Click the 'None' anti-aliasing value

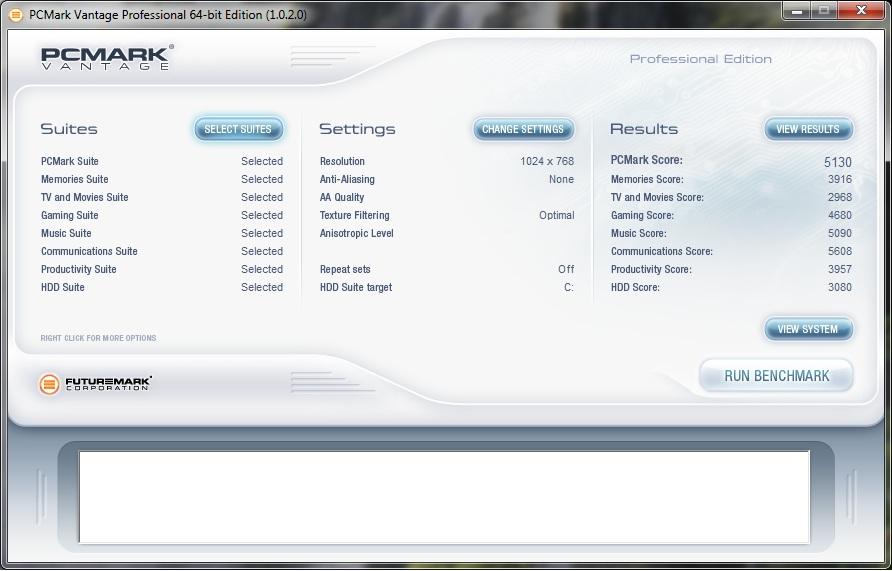coord(561,179)
